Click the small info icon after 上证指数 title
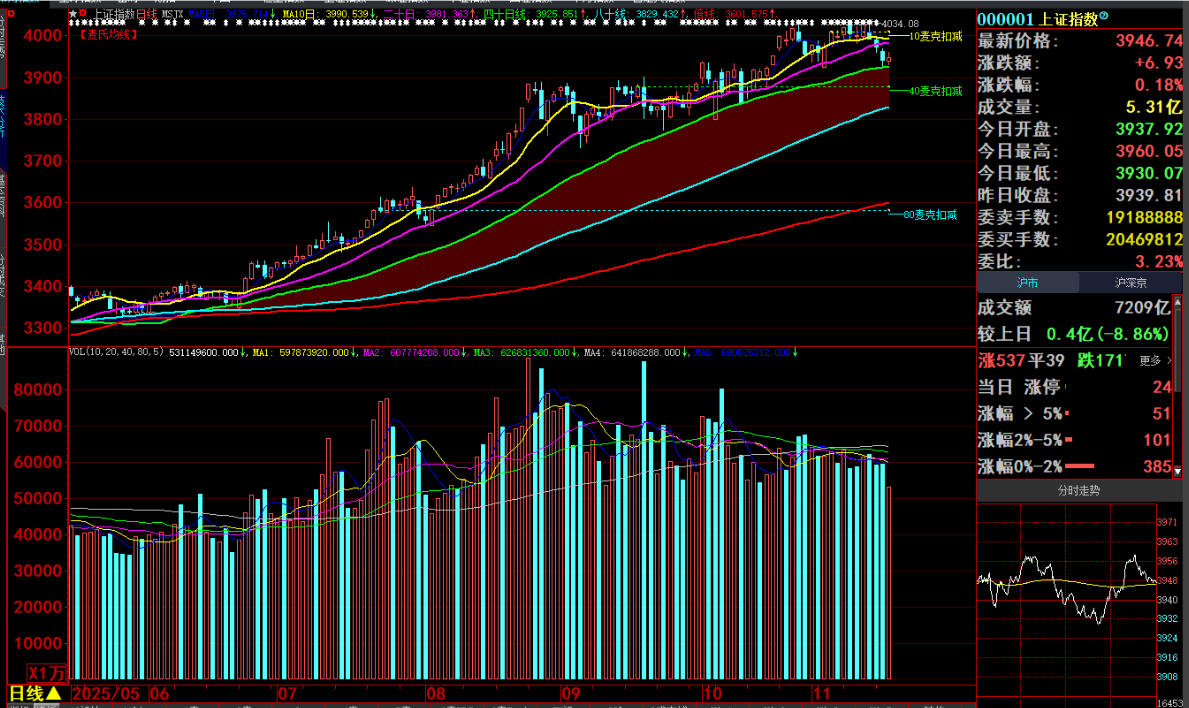The height and width of the screenshot is (708, 1189). click(x=1104, y=17)
